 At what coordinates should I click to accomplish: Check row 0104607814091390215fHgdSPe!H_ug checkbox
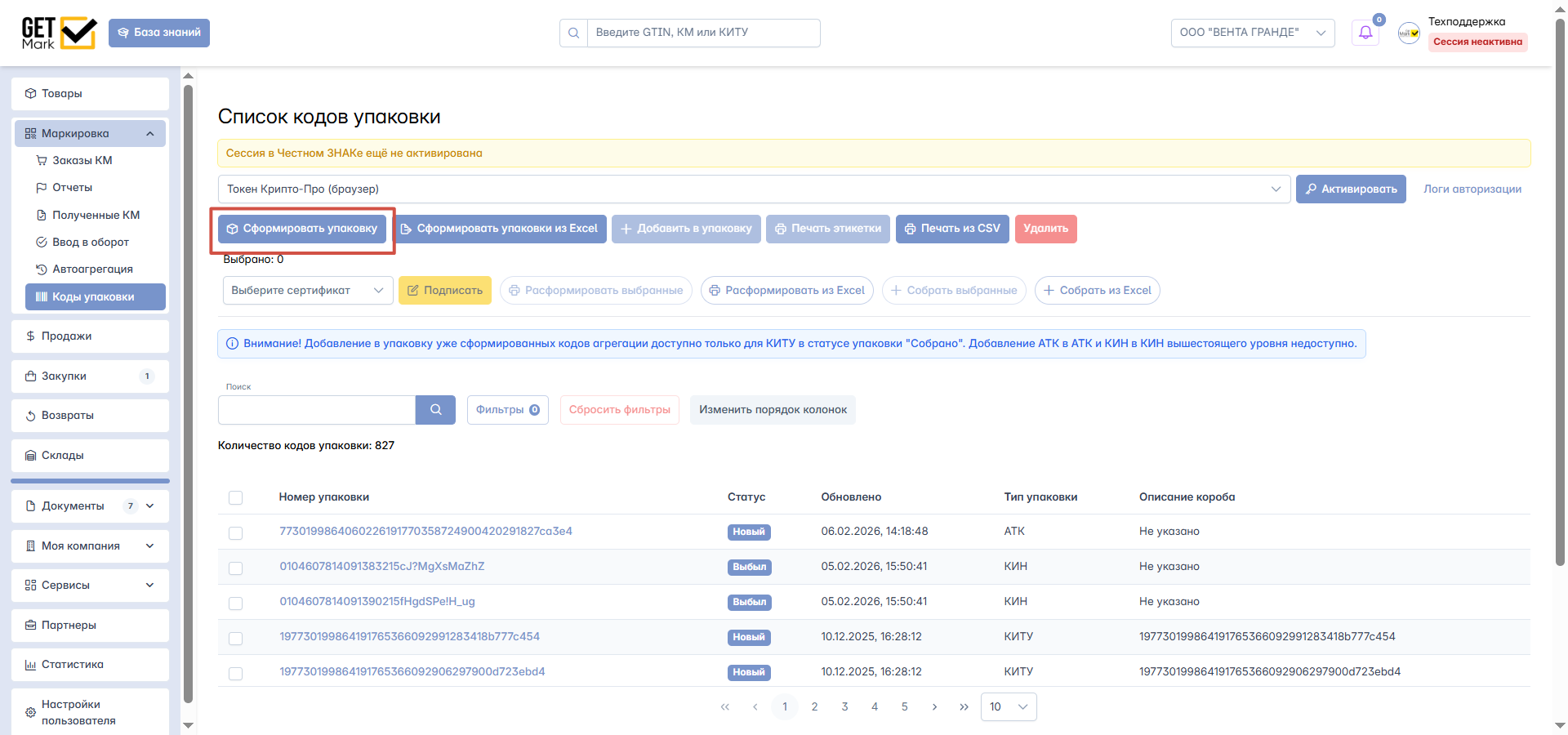pos(236,603)
